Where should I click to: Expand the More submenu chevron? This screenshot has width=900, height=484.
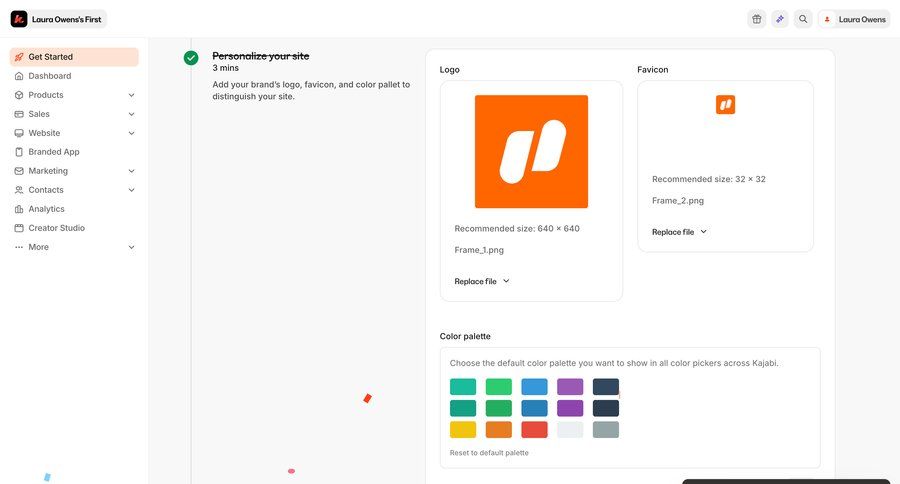point(131,247)
